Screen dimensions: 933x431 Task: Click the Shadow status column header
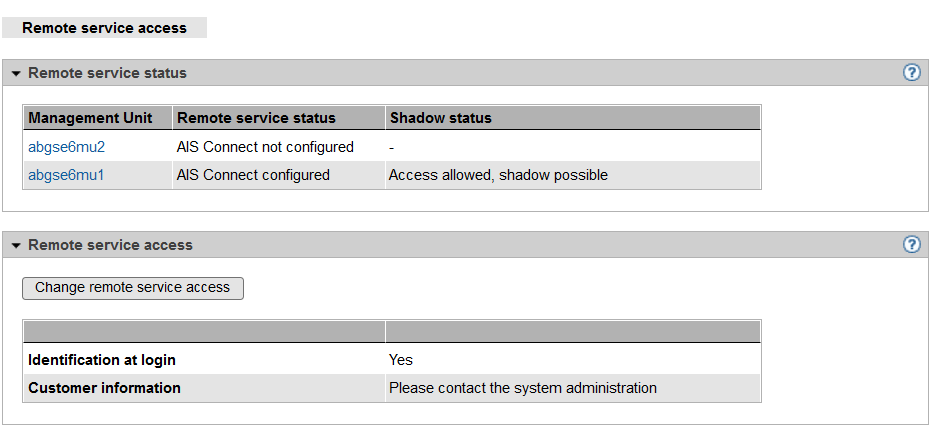pos(441,118)
